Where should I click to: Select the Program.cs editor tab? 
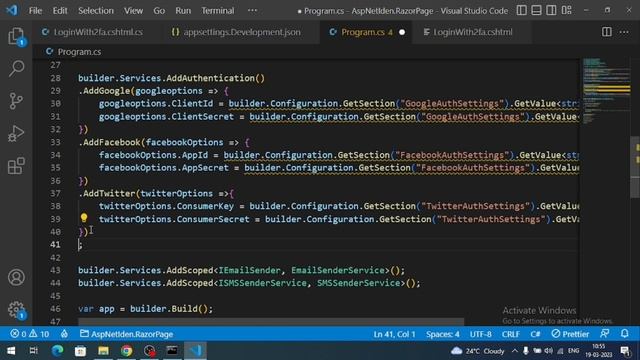tap(367, 32)
